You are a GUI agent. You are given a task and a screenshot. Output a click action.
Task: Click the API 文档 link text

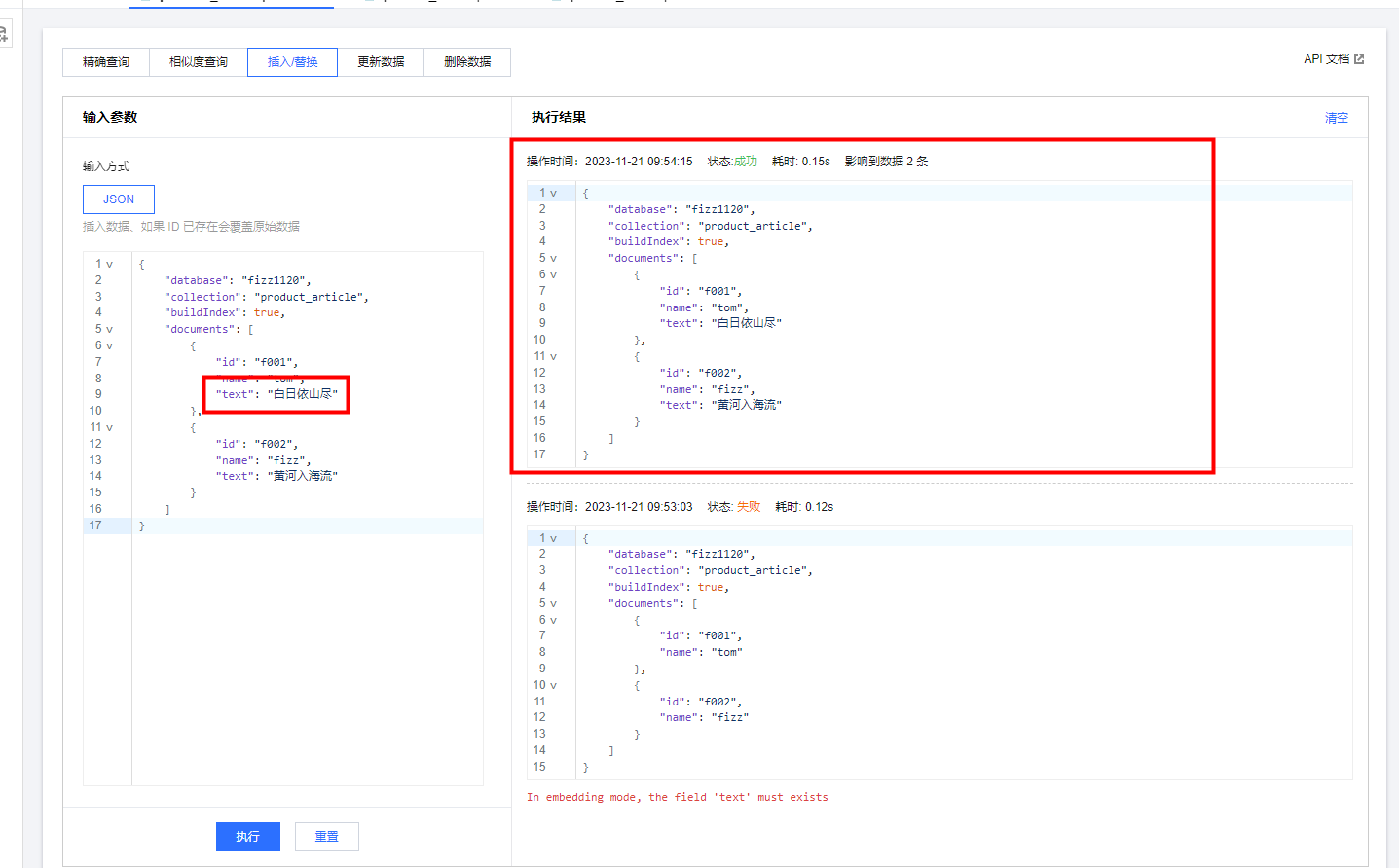[1326, 59]
